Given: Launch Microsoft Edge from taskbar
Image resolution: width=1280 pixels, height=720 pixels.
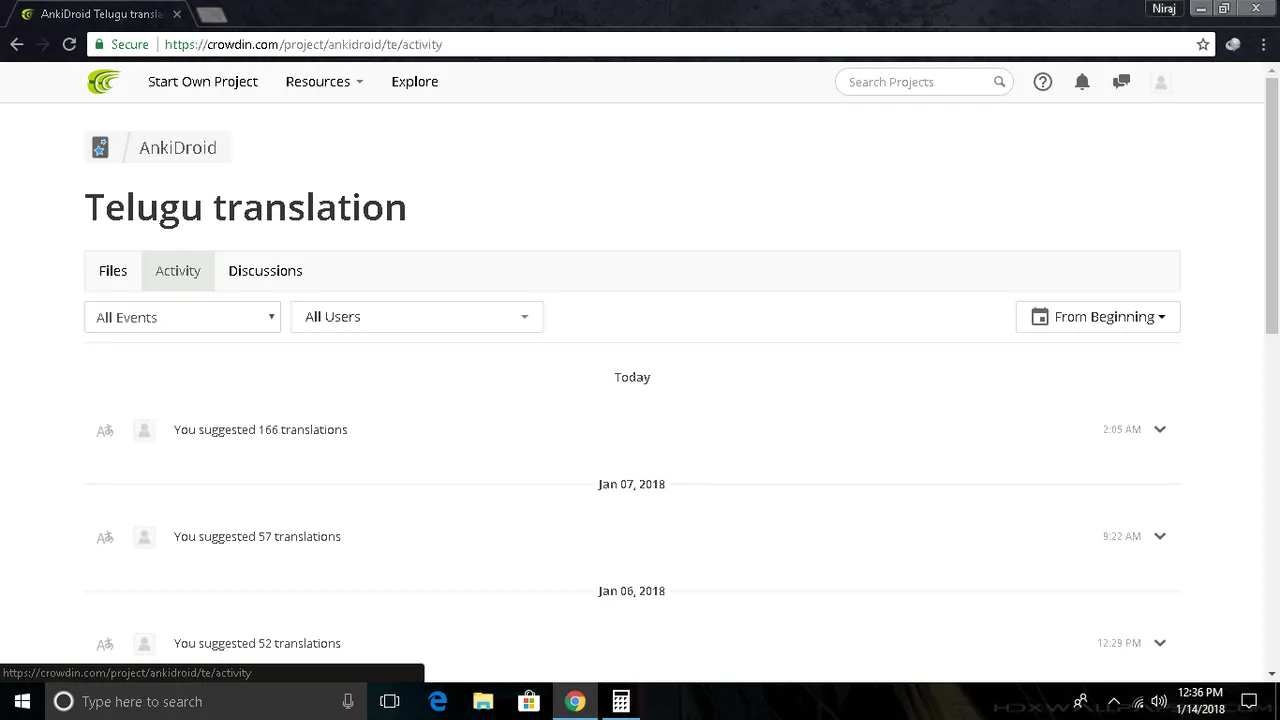Looking at the screenshot, I should (437, 701).
